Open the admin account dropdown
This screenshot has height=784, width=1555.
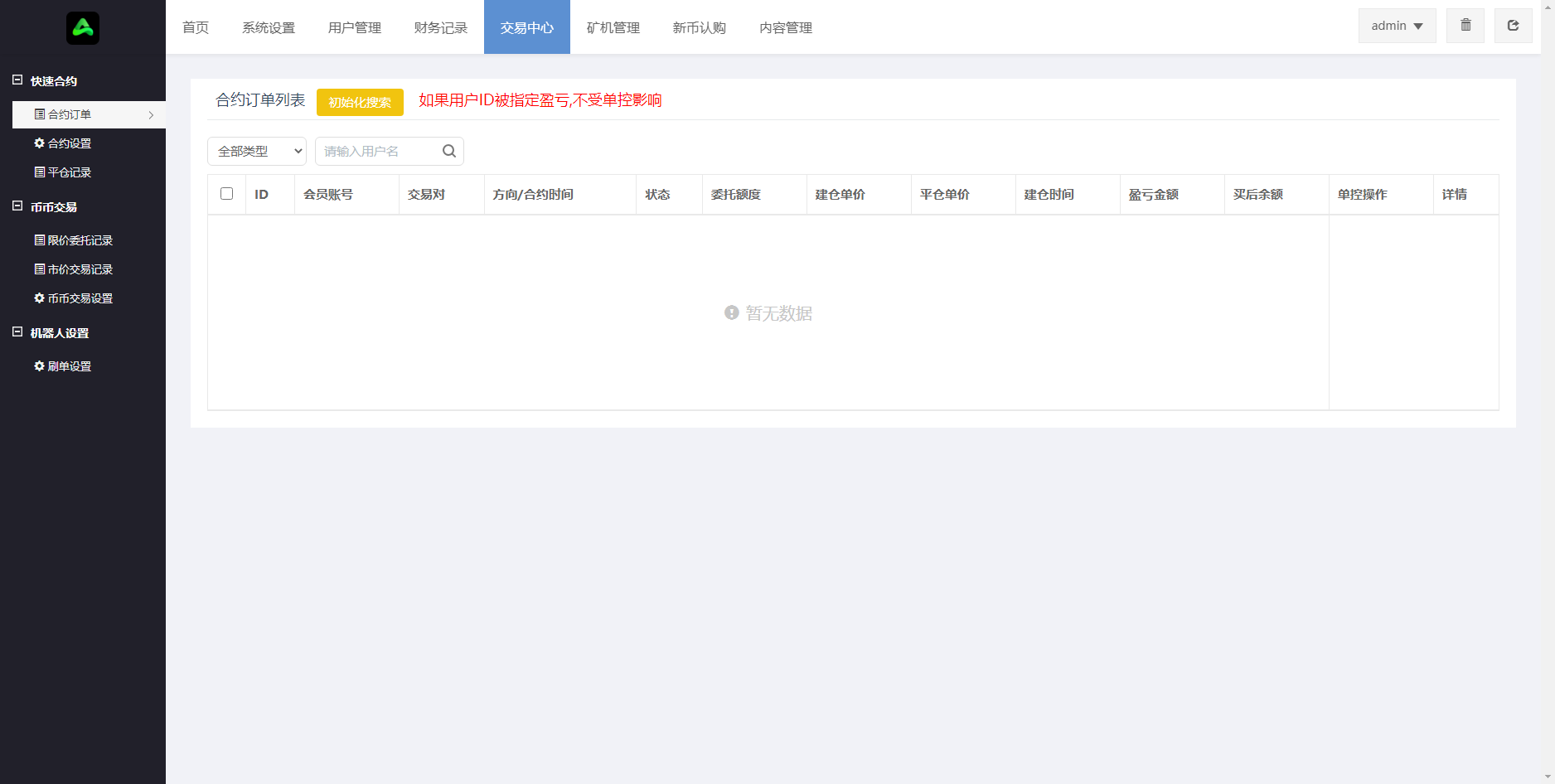pos(1396,25)
